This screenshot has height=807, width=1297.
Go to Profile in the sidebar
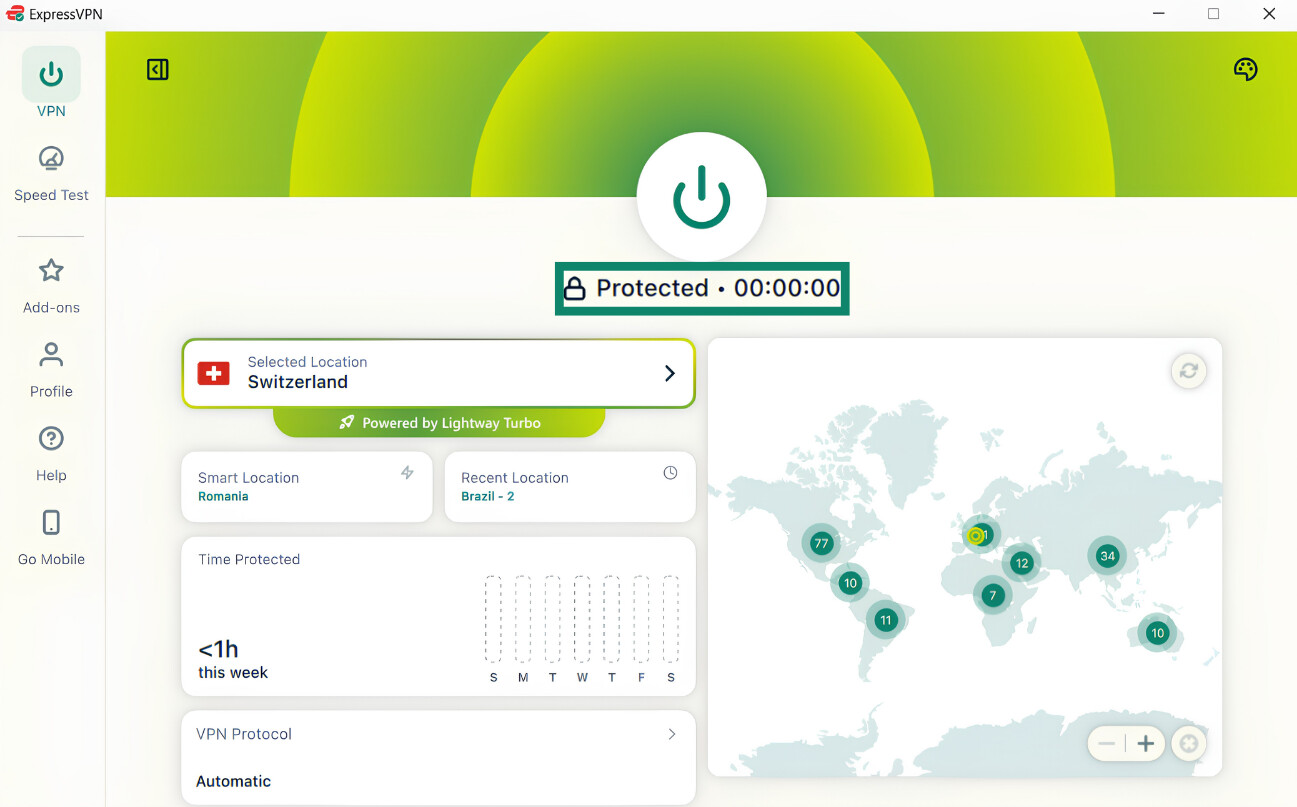coord(51,369)
